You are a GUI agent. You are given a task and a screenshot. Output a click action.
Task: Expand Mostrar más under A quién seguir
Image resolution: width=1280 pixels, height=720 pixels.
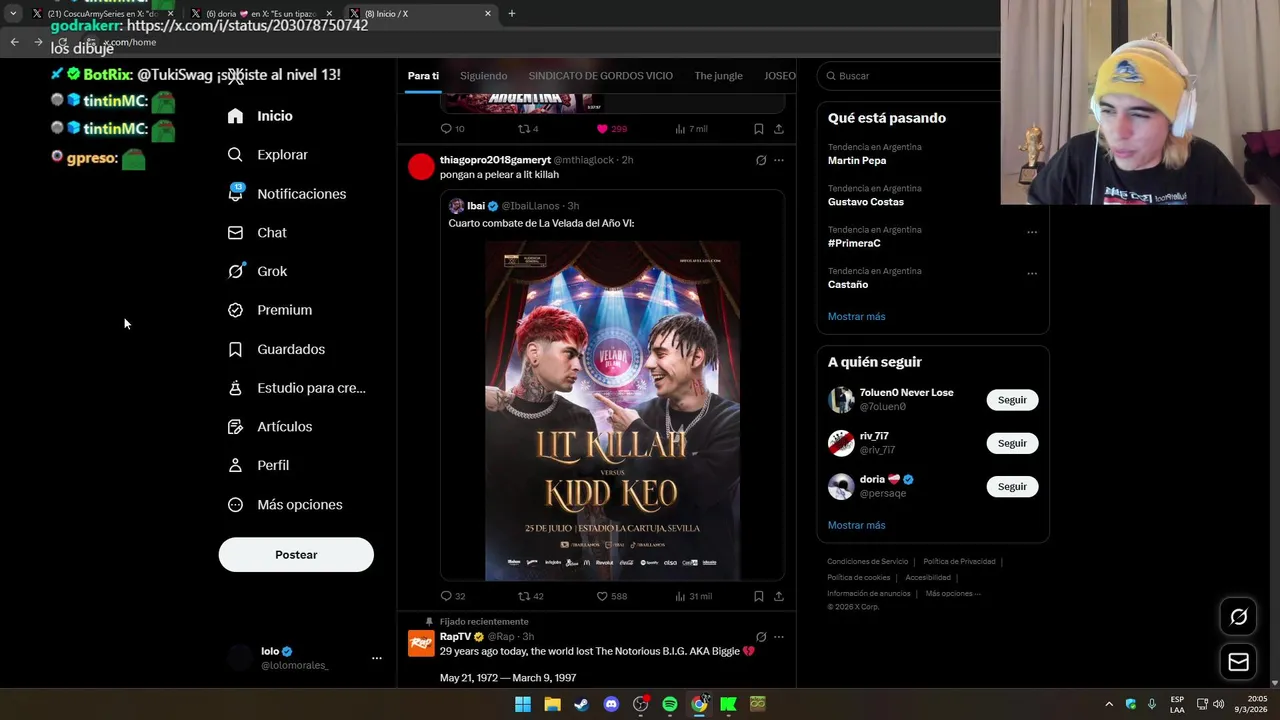pyautogui.click(x=856, y=525)
